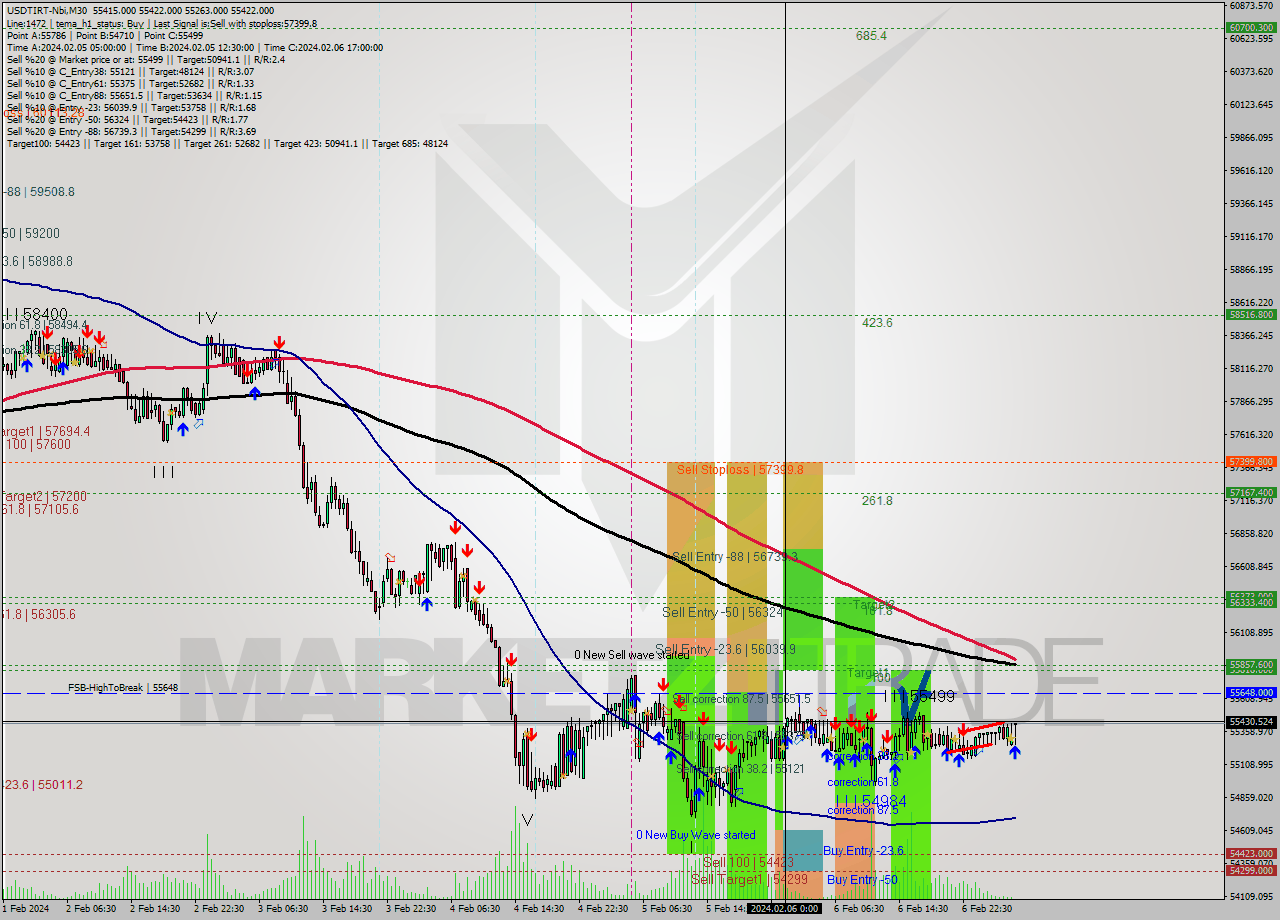The height and width of the screenshot is (920, 1280).
Task: Click the 'FSB-HighToBreak | 55648' label
Action: [123, 688]
